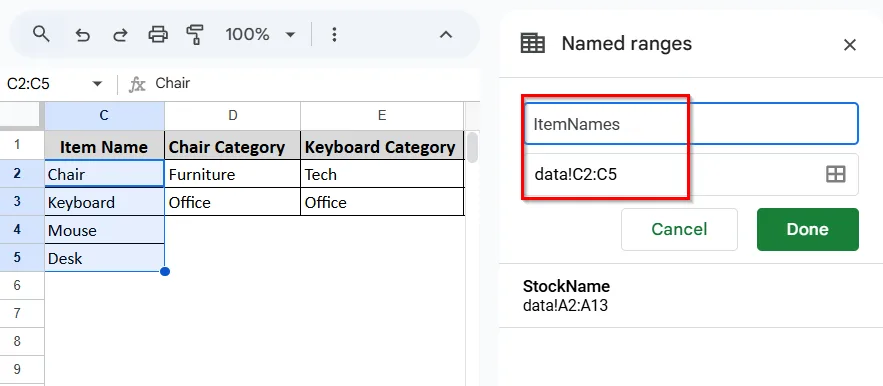This screenshot has width=883, height=386.
Task: Select column D header
Action: pyautogui.click(x=233, y=116)
